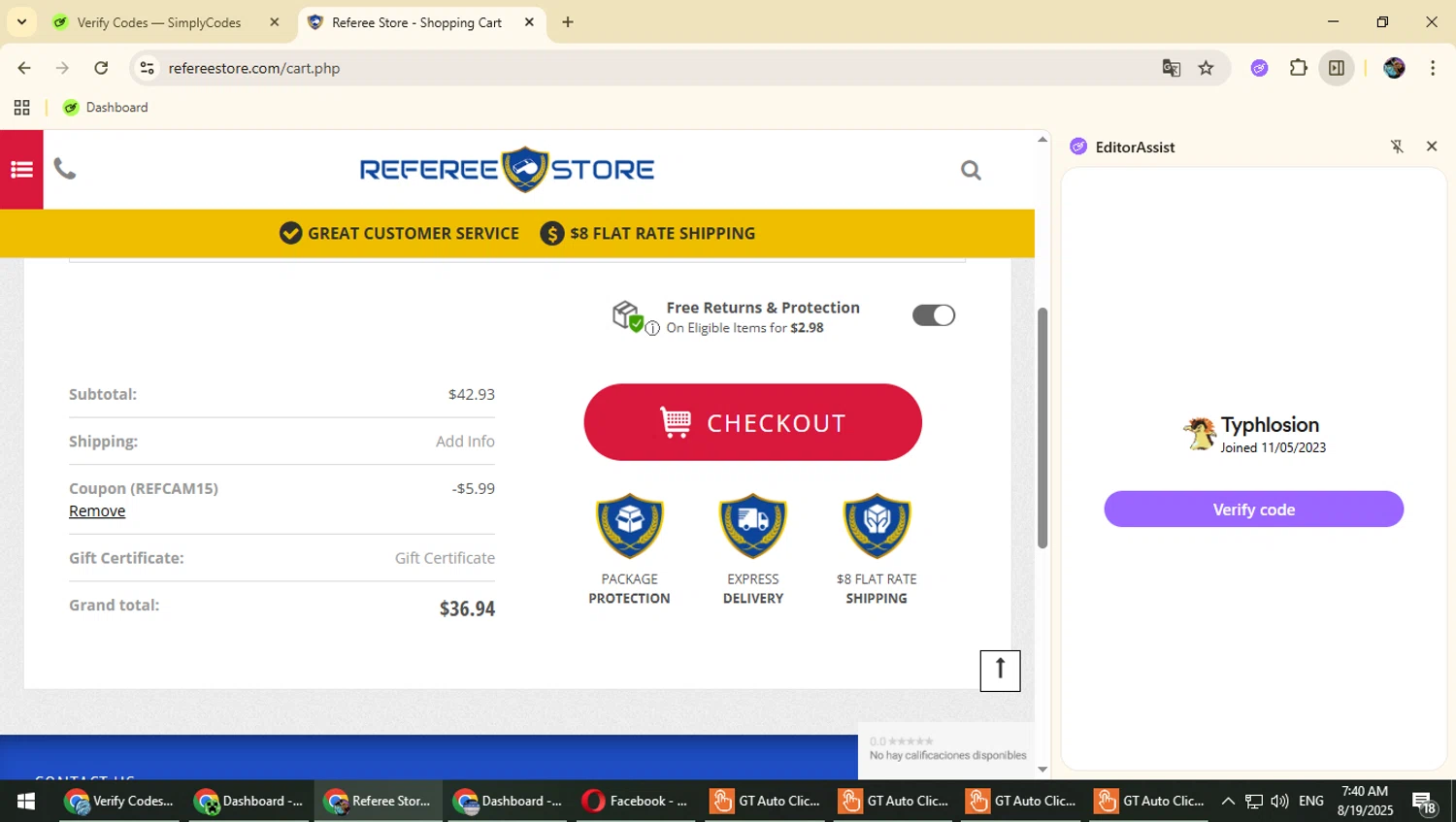Unpin the EditorAssist panel

[x=1397, y=147]
